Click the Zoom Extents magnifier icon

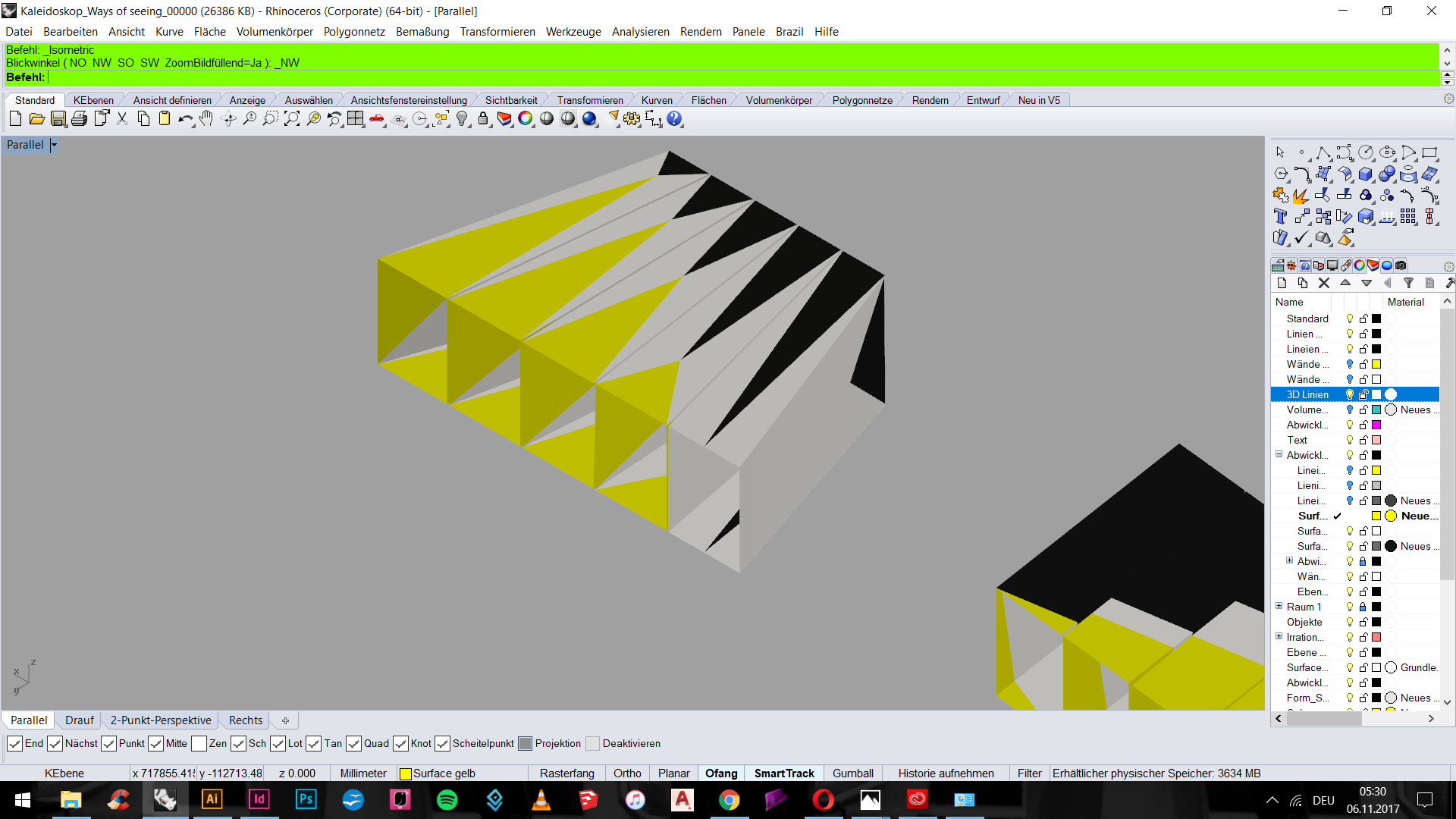click(x=292, y=119)
